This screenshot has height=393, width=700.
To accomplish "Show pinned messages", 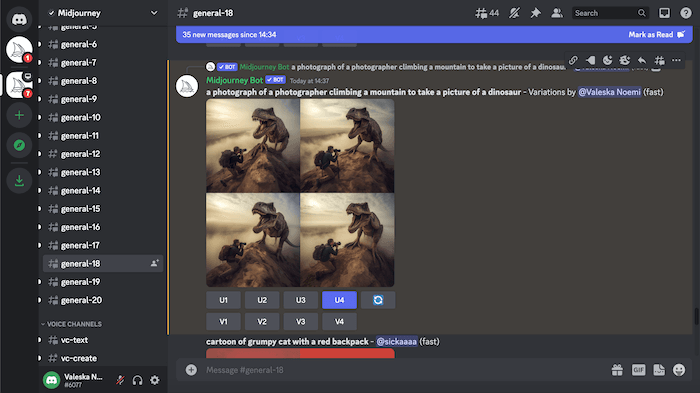I will (535, 13).
